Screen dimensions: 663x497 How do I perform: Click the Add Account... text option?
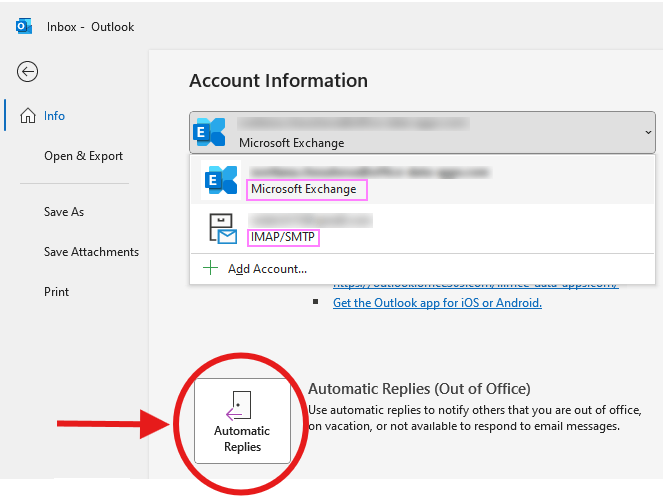click(267, 268)
